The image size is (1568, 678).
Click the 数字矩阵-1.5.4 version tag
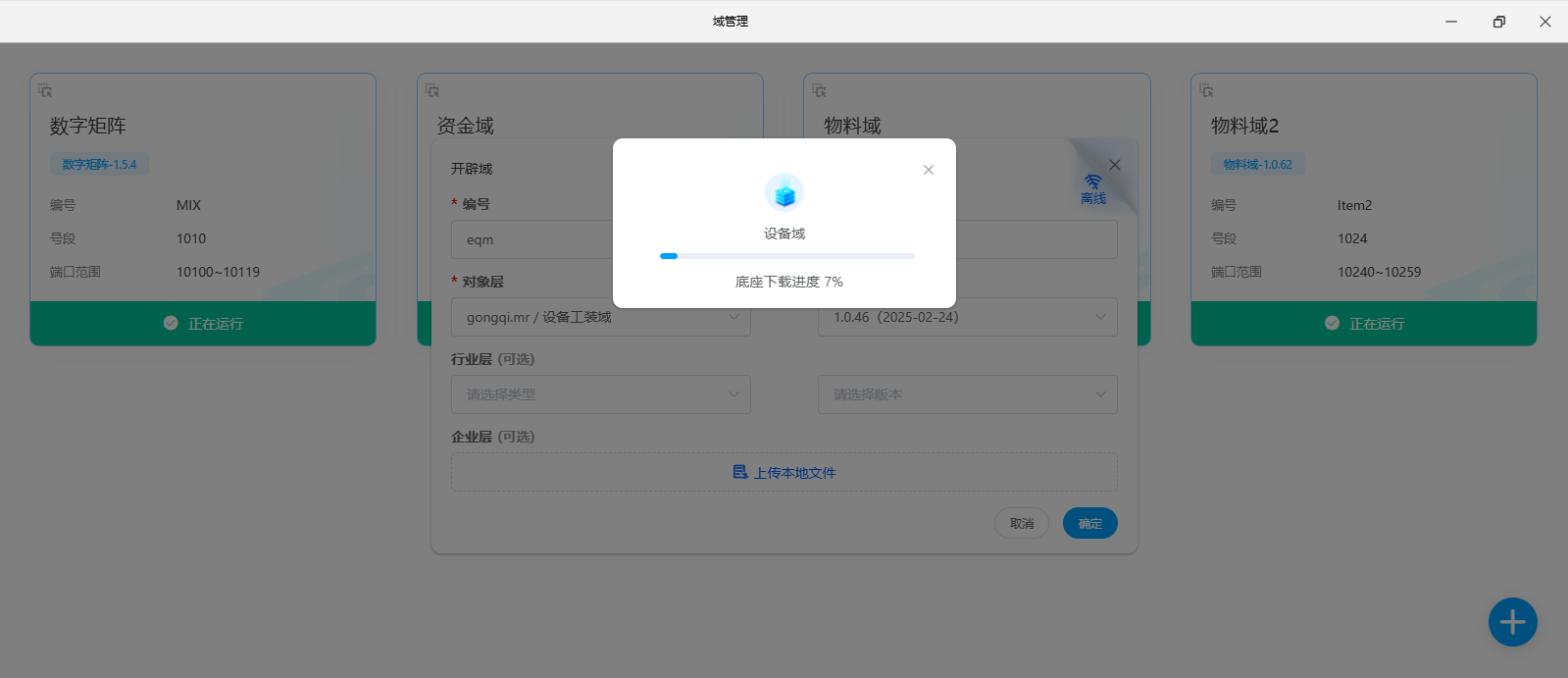(x=99, y=165)
